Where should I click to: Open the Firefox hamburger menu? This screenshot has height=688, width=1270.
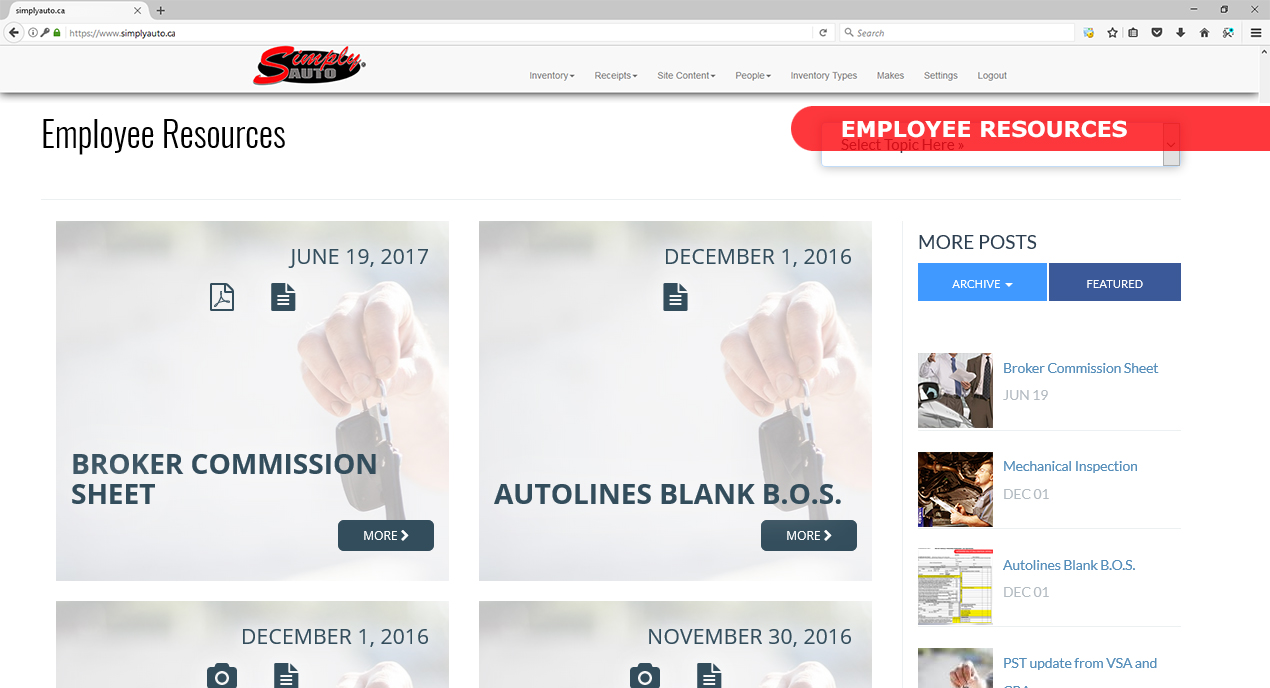click(1256, 33)
